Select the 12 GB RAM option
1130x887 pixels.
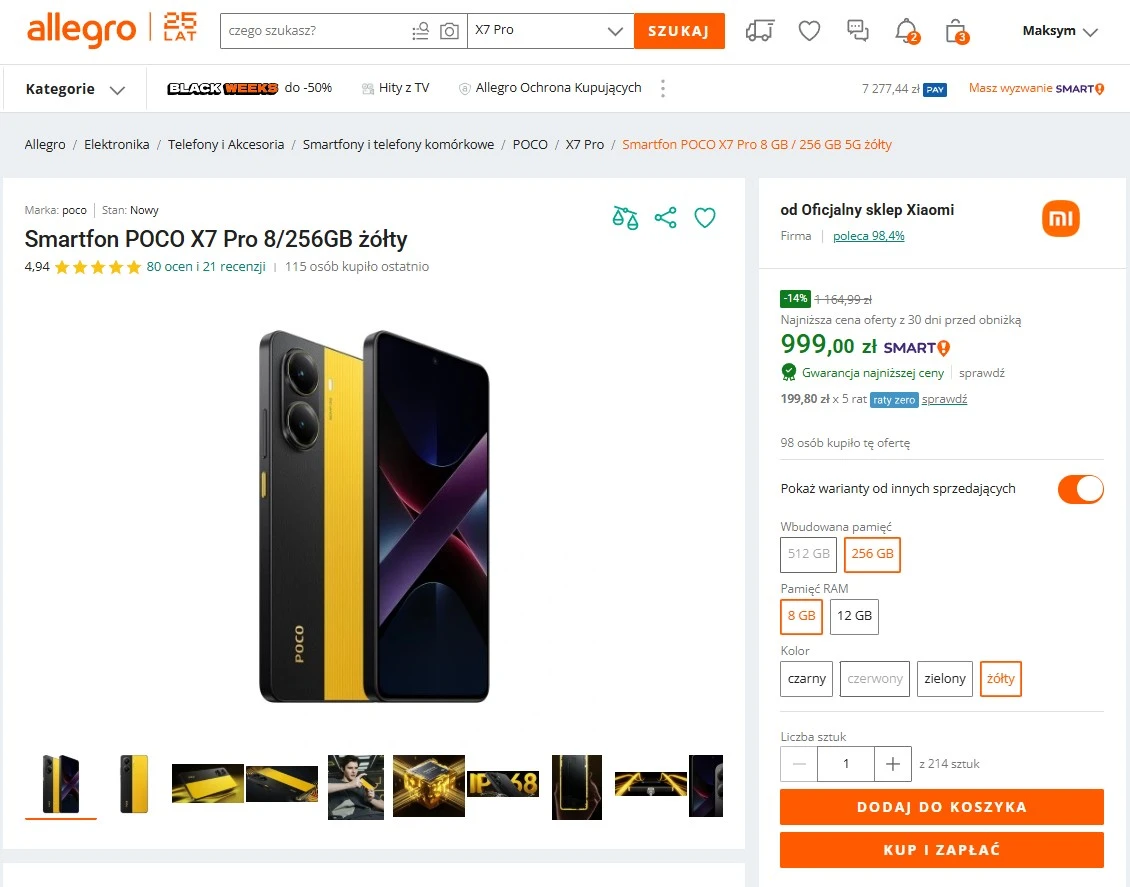[x=854, y=616]
